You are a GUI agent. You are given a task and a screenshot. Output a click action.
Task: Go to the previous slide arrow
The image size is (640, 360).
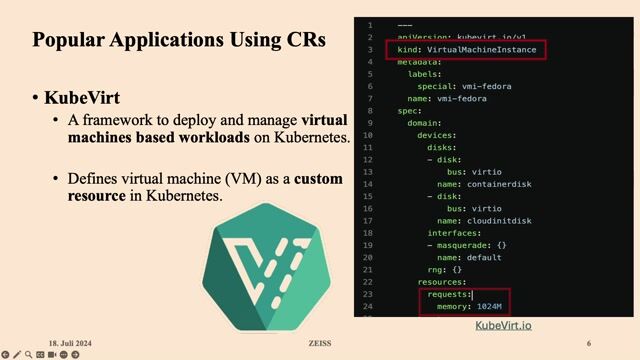pyautogui.click(x=5, y=355)
